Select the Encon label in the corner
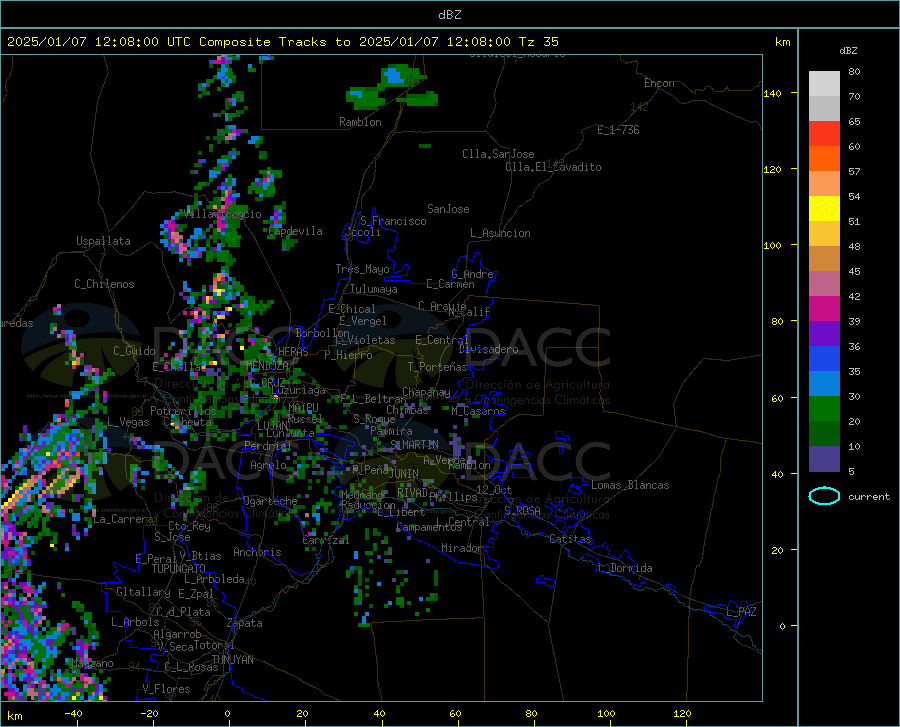900x727 pixels. [x=659, y=83]
